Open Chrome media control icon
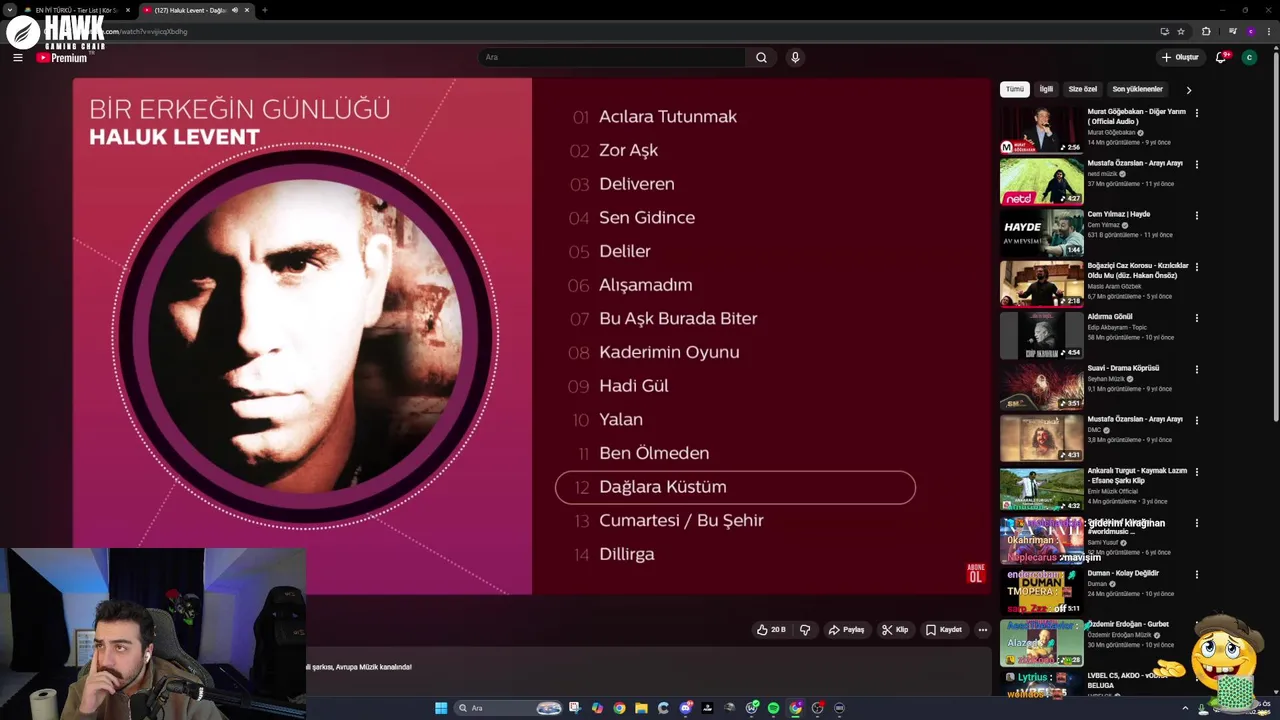The height and width of the screenshot is (720, 1280). click(x=1232, y=31)
